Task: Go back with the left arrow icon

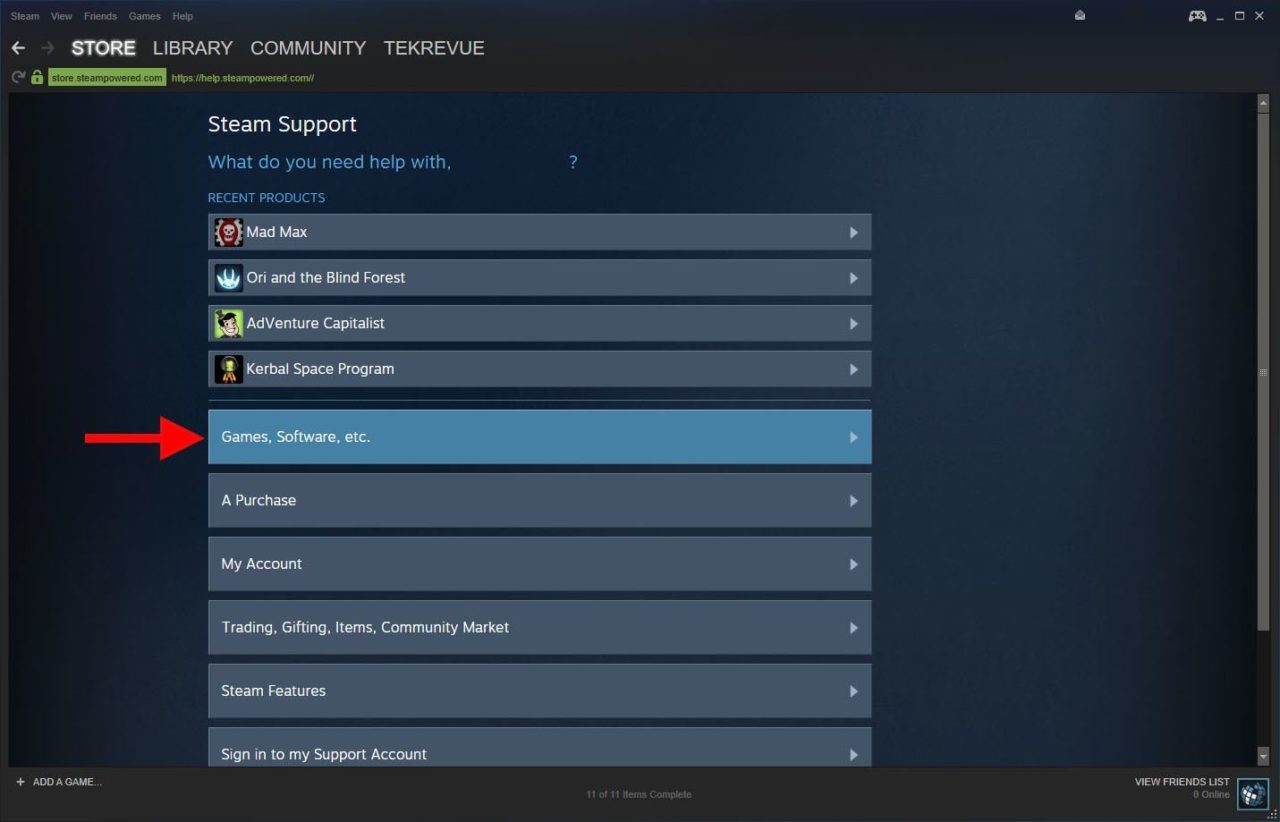Action: [x=18, y=48]
